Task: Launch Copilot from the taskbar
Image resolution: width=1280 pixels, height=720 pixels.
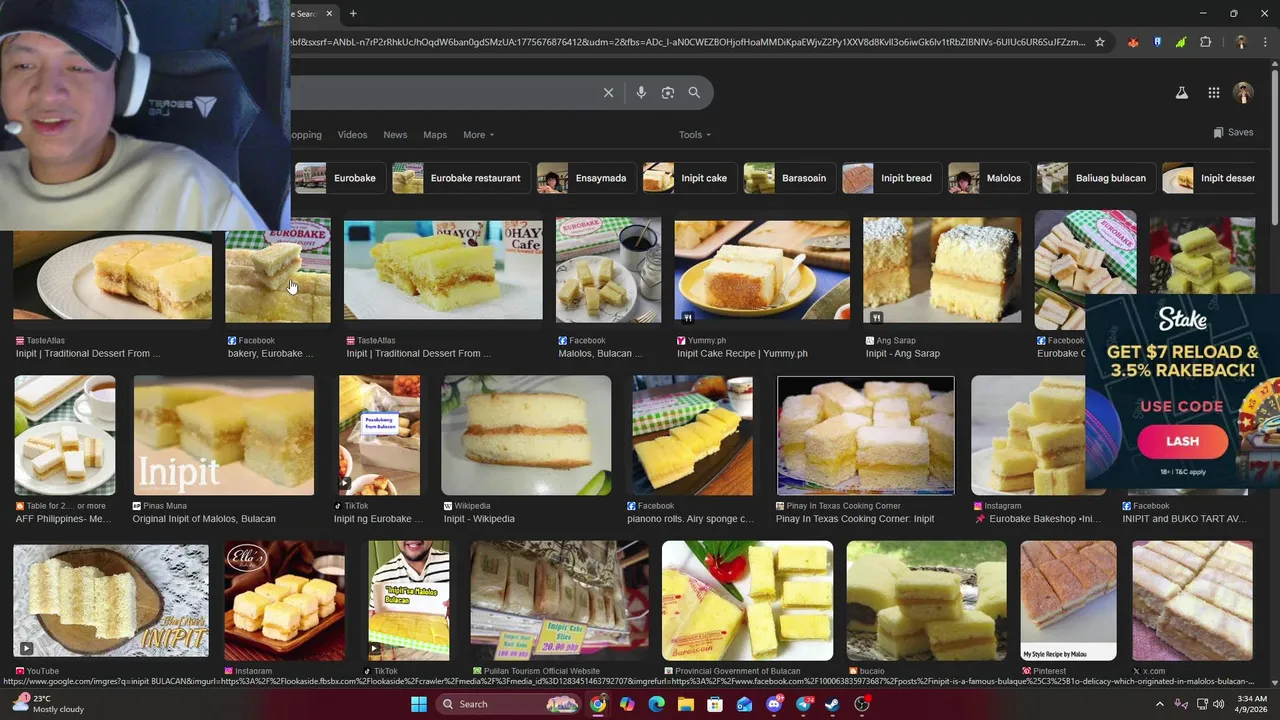Action: (627, 704)
